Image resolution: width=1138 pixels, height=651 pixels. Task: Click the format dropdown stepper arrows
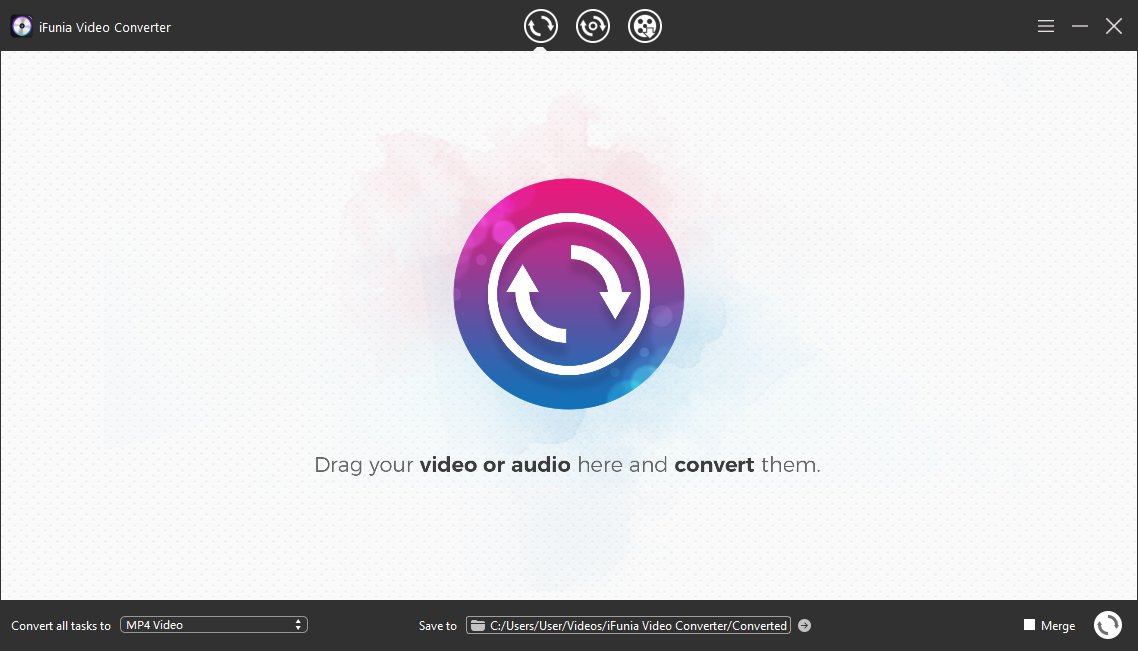(x=298, y=625)
